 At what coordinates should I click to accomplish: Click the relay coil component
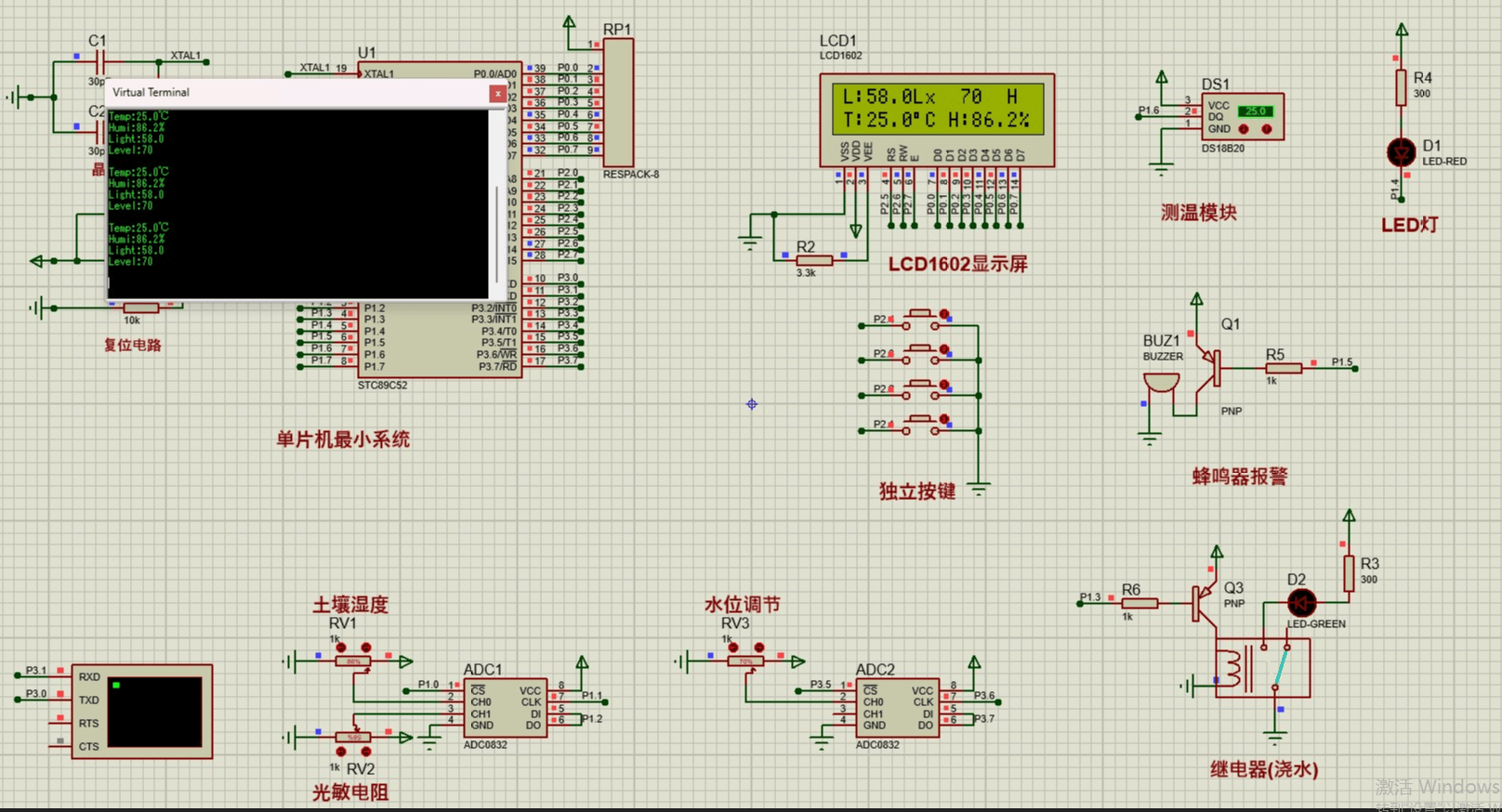(1233, 667)
